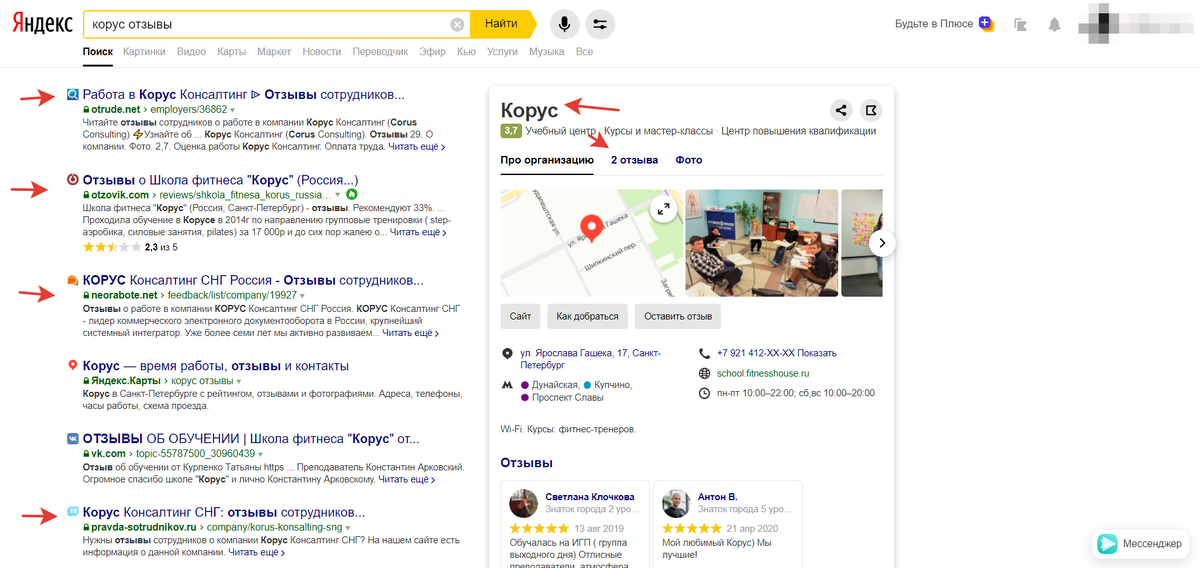Click the Plus badge icon

(987, 23)
